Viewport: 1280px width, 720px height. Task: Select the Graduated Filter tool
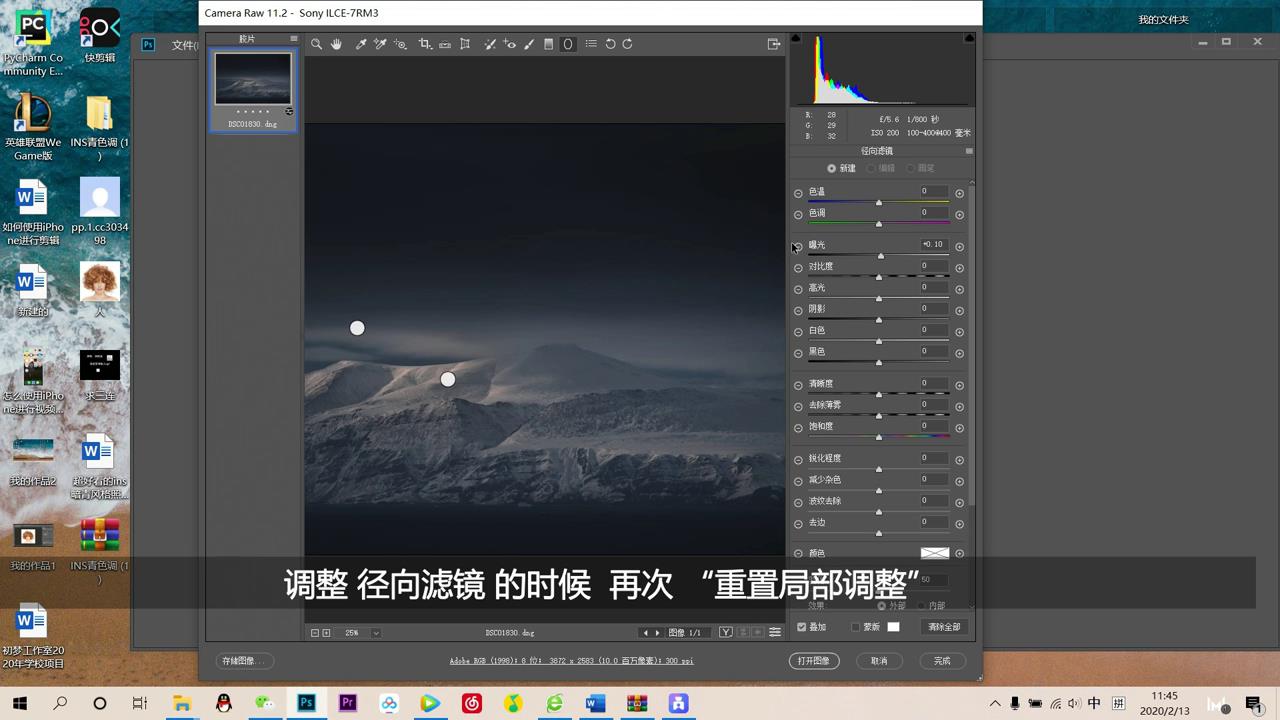point(548,44)
